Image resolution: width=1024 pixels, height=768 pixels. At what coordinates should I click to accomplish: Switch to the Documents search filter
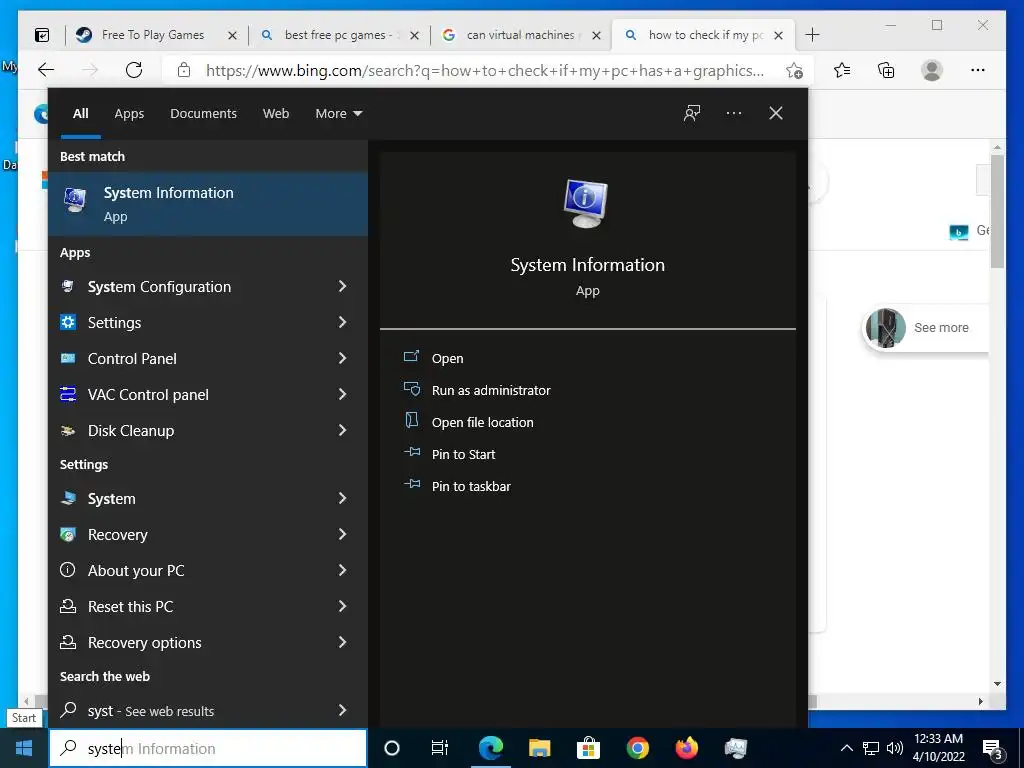click(x=203, y=114)
